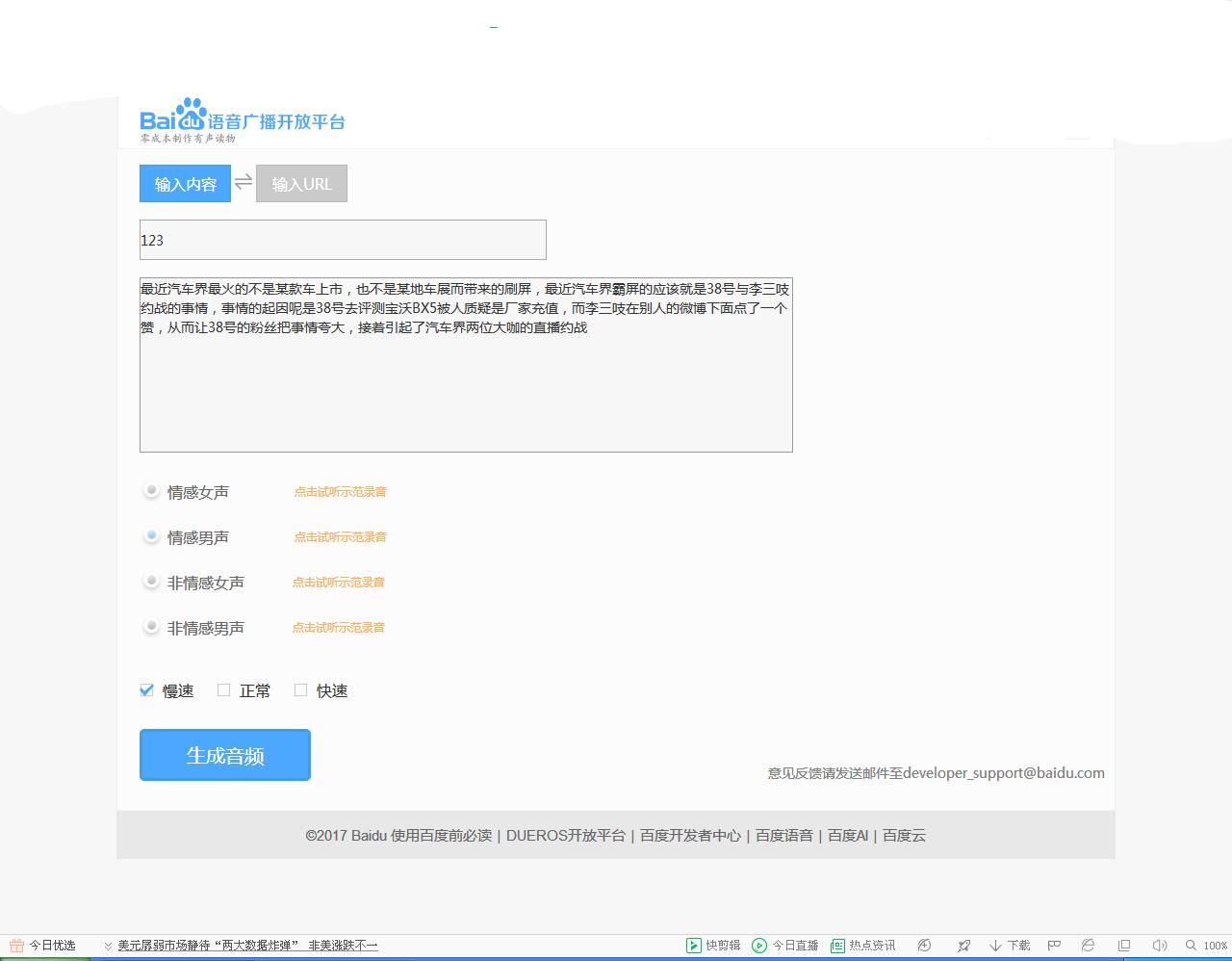Uncheck the 慢速 speed checkbox

tap(147, 689)
